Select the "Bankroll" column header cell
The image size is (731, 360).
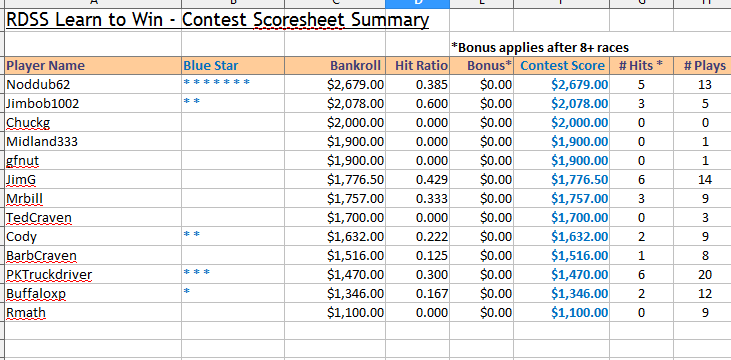click(x=335, y=66)
